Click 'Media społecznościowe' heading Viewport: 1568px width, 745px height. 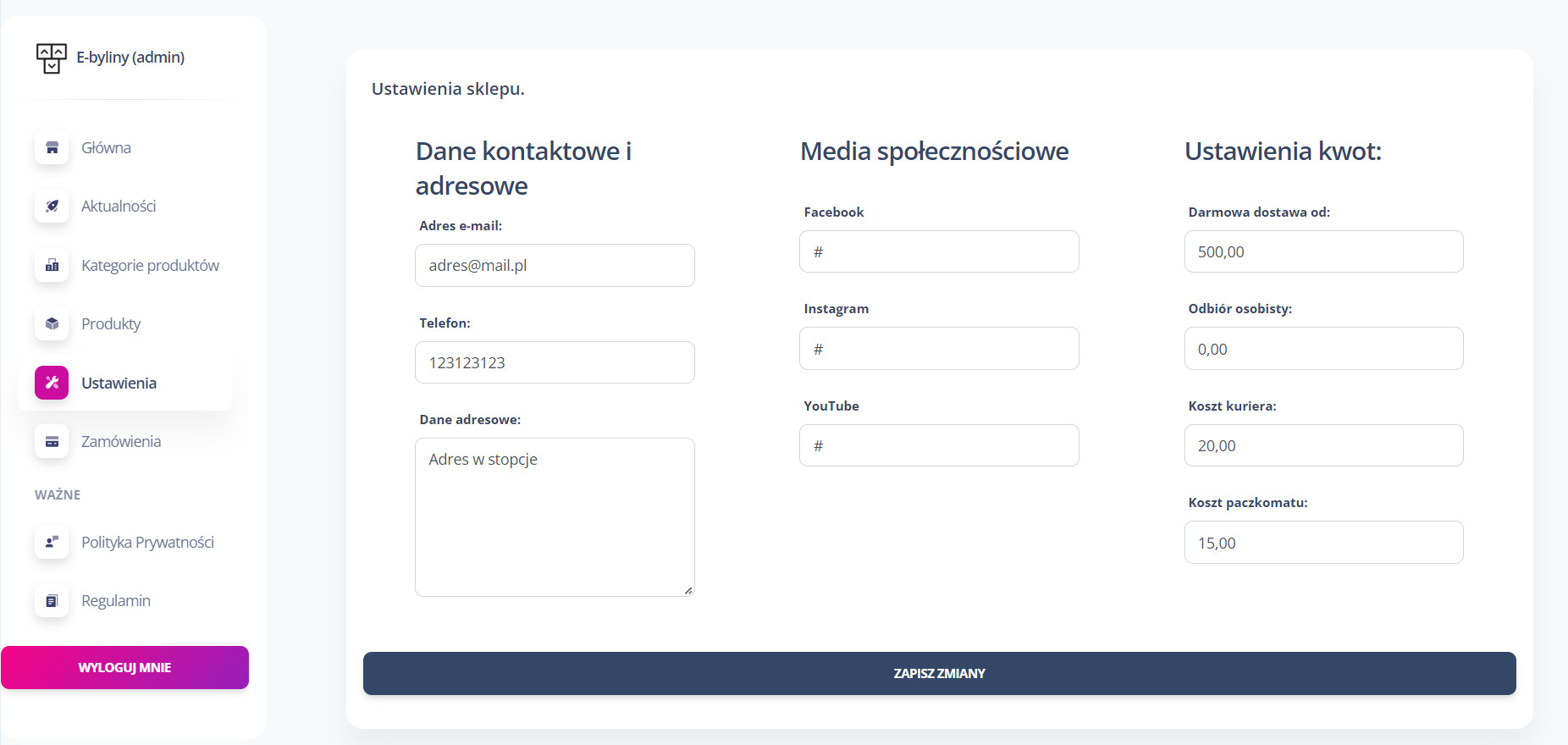(x=935, y=152)
